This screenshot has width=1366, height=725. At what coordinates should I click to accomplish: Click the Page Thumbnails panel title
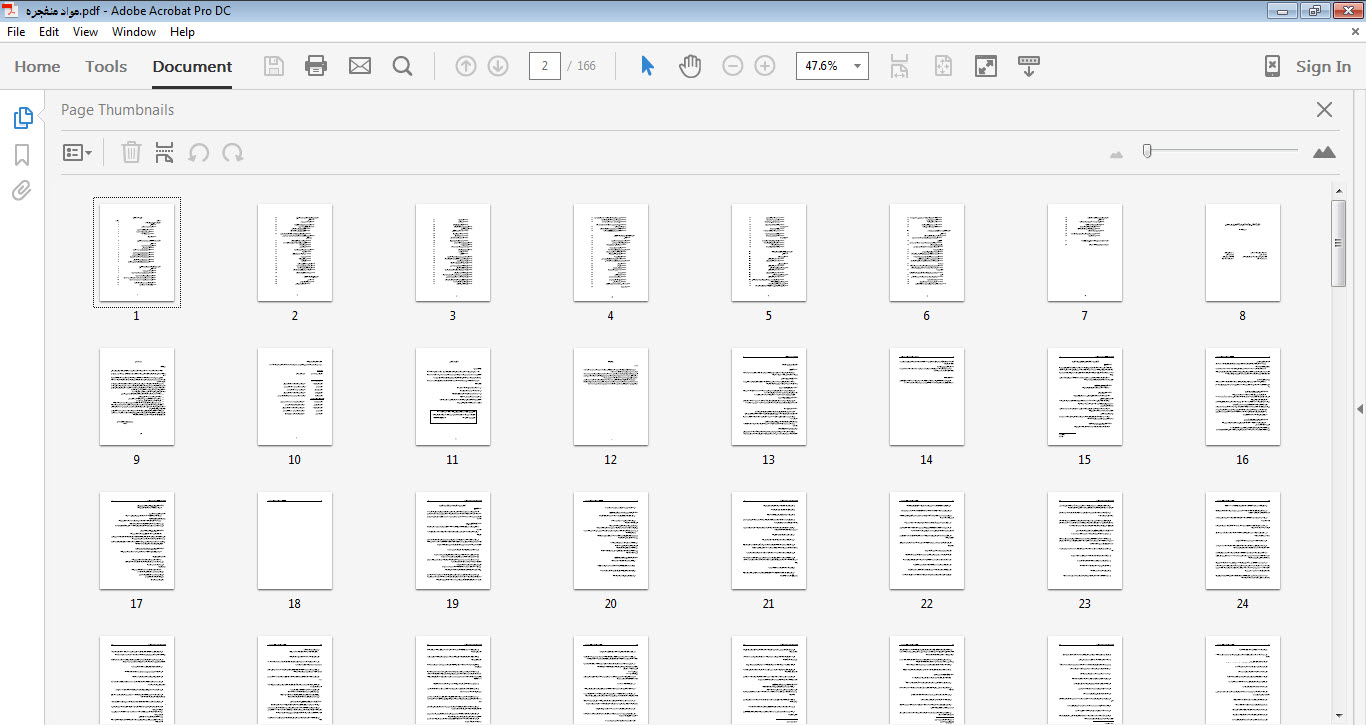coord(117,110)
